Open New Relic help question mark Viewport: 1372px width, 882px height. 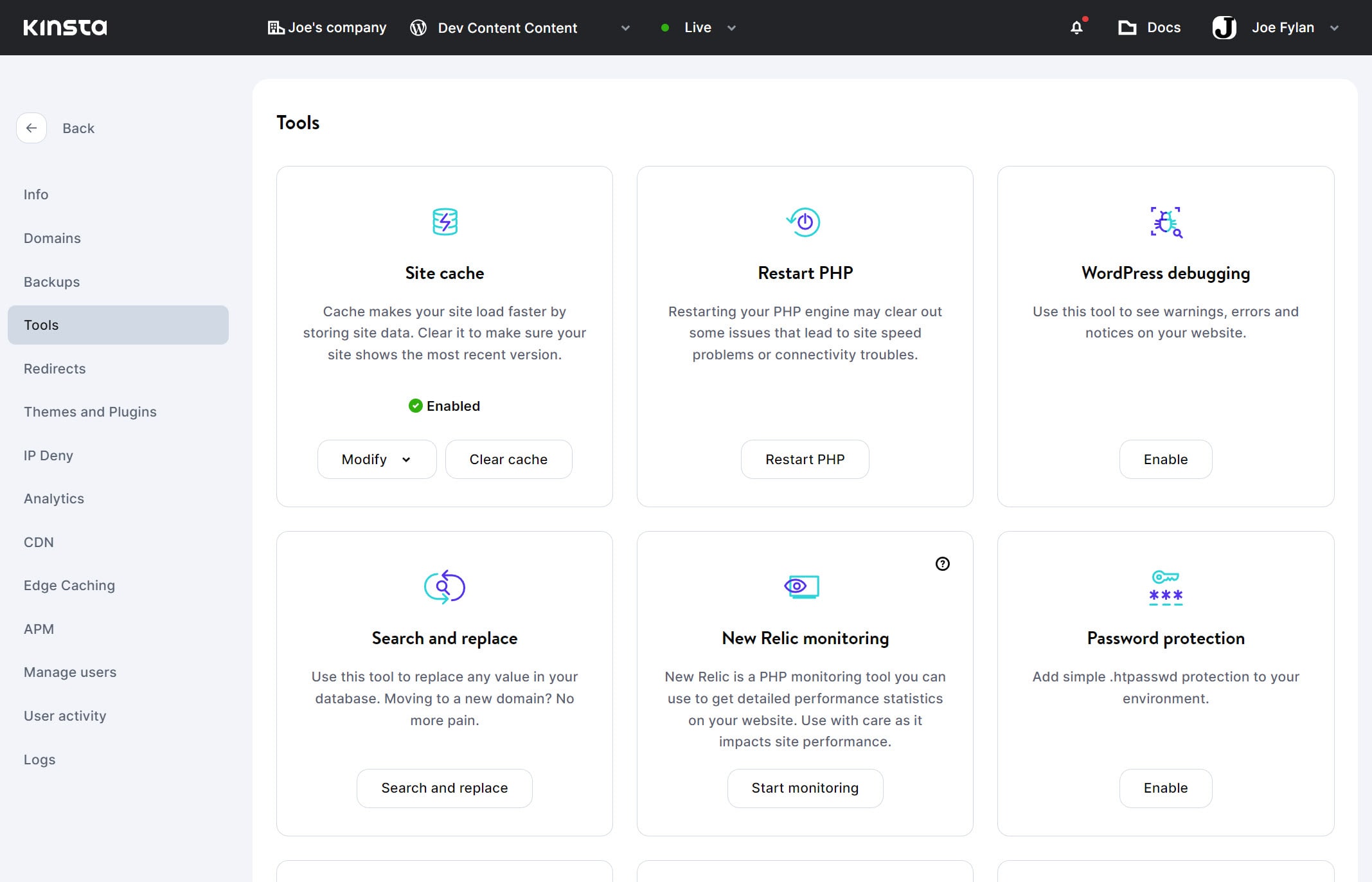coord(943,564)
